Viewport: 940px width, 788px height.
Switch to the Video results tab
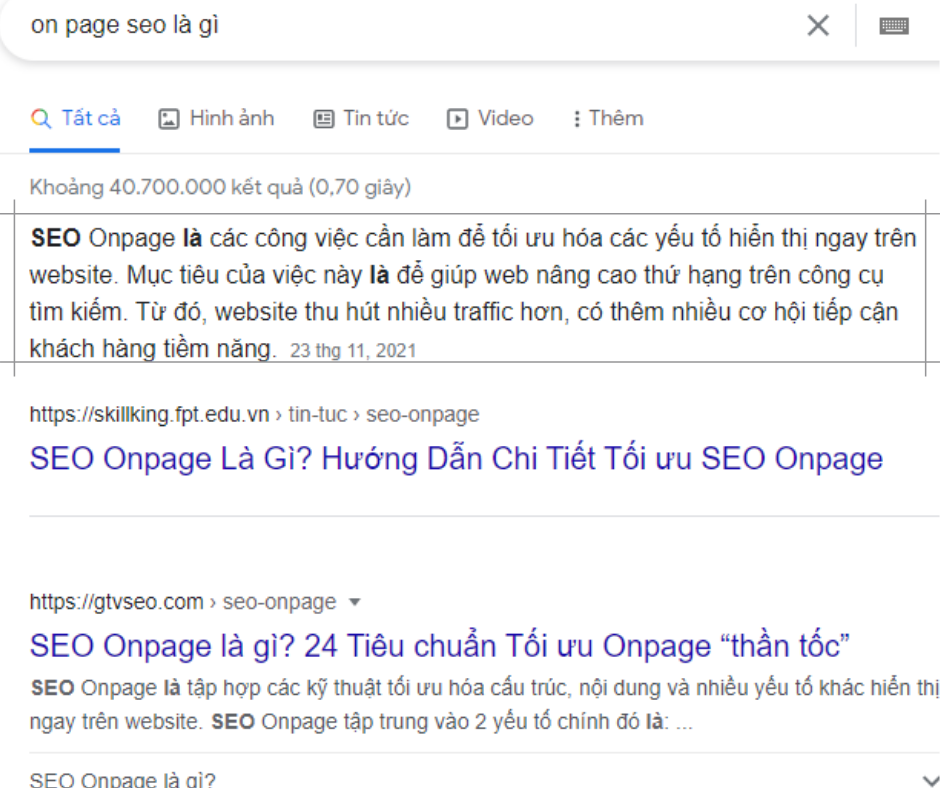[505, 118]
